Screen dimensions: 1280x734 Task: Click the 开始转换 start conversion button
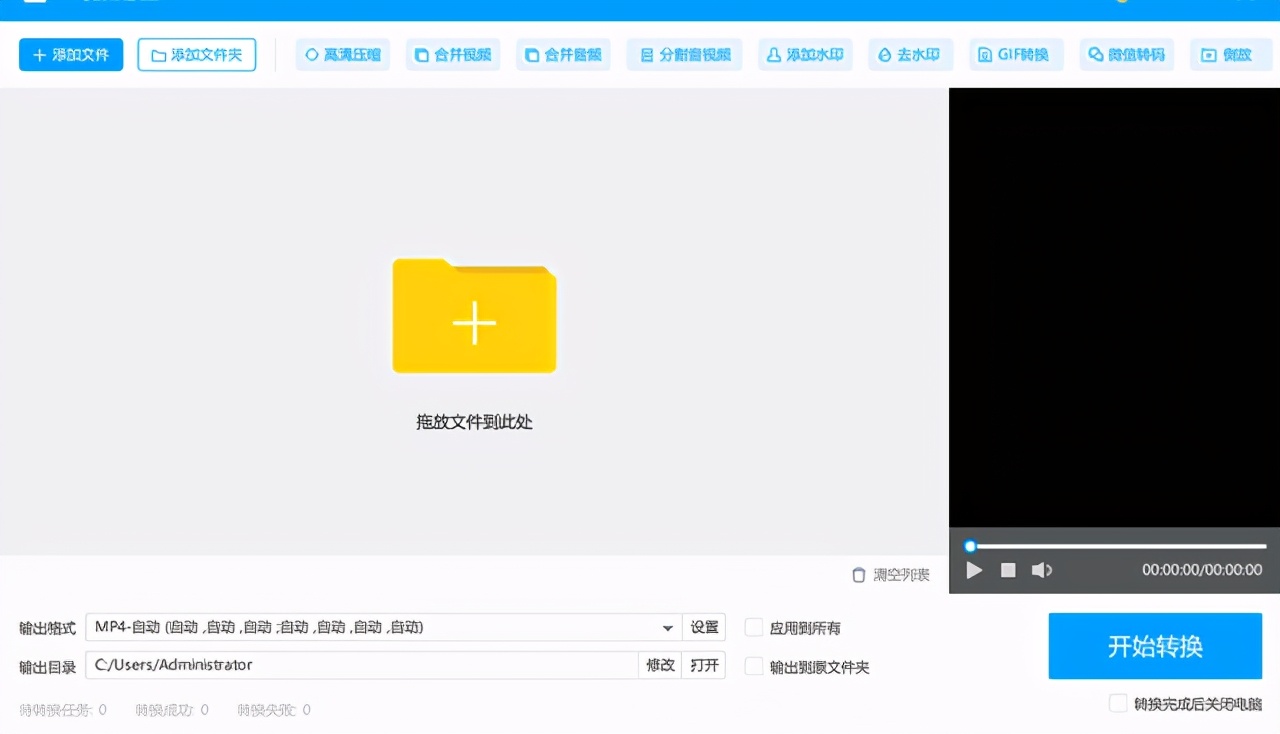tap(1155, 646)
